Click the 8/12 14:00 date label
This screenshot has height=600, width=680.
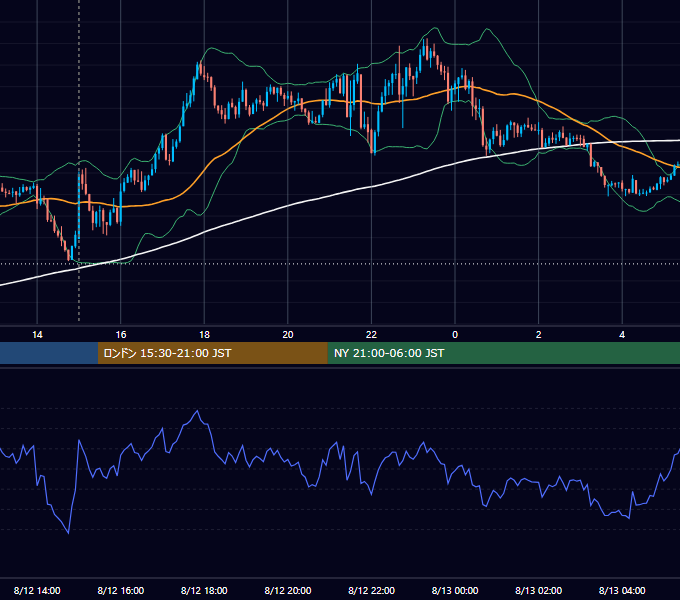(x=37, y=590)
